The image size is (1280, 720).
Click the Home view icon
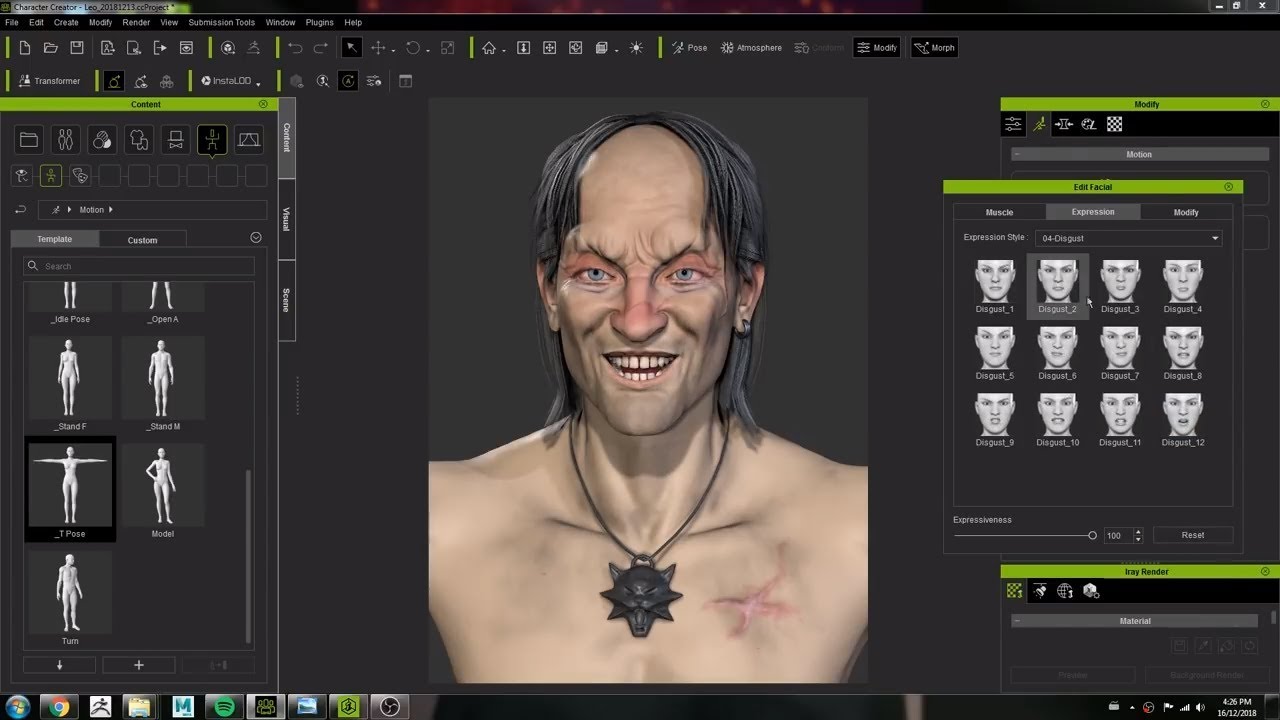click(x=489, y=48)
